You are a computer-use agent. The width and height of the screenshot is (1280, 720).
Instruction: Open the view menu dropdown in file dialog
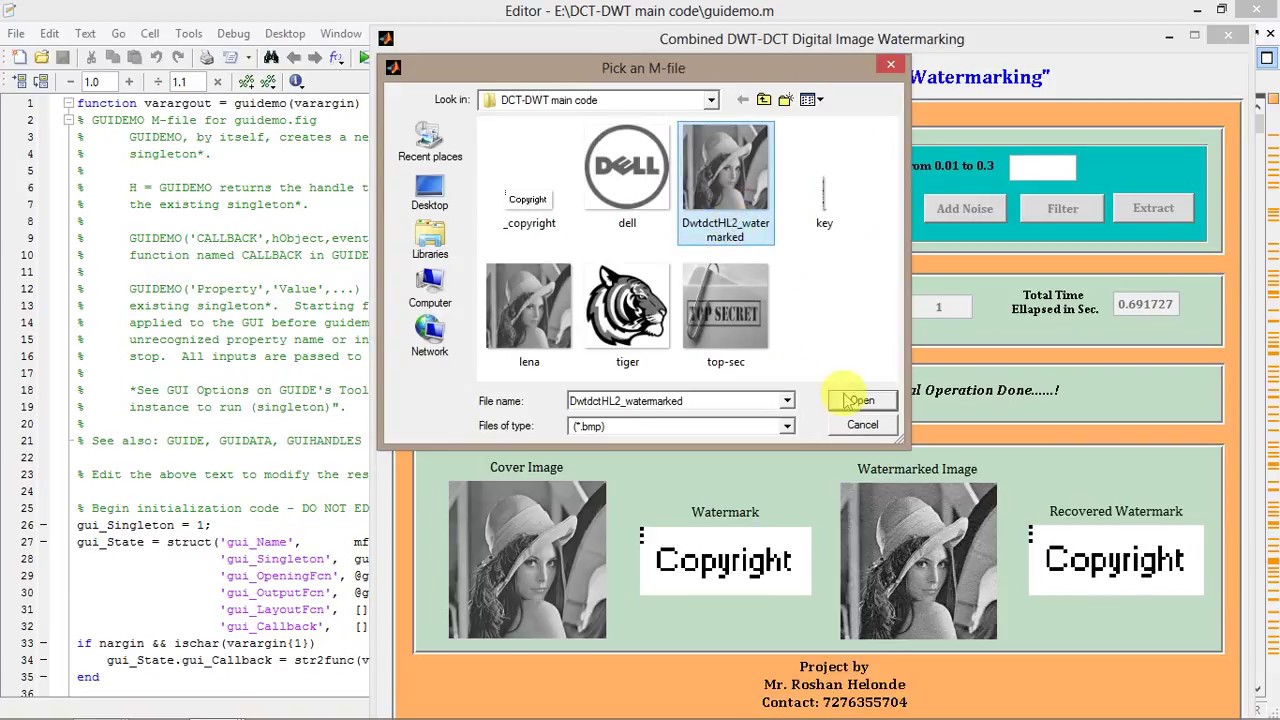820,100
